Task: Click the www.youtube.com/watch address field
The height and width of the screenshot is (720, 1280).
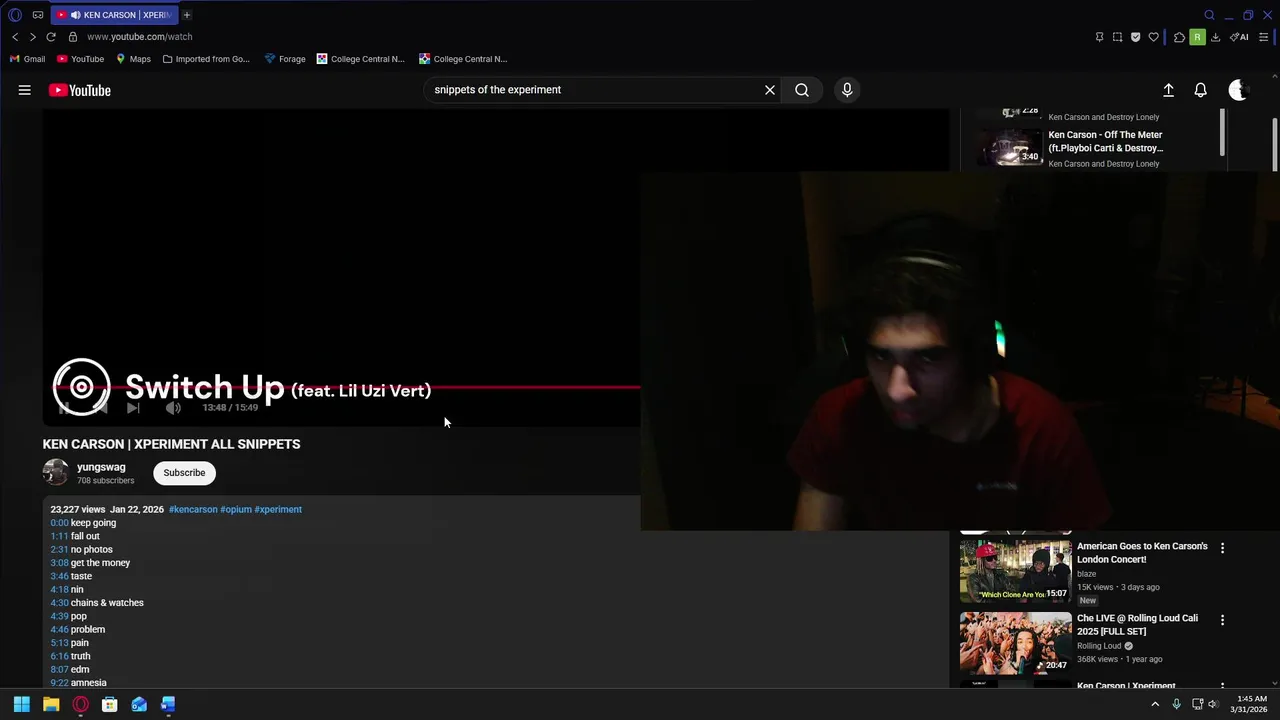Action: (140, 37)
